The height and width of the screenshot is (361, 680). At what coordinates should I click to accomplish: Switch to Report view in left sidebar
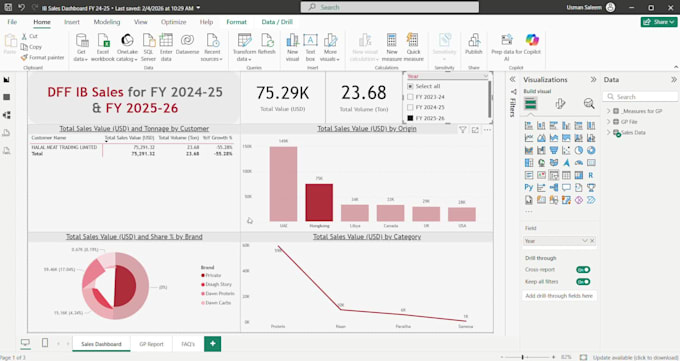(7, 80)
